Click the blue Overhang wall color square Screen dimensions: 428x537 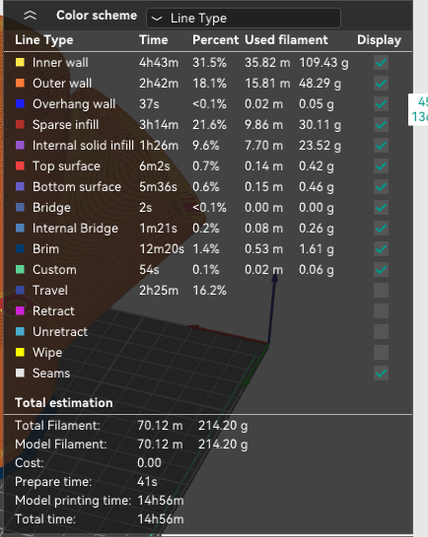(x=20, y=104)
